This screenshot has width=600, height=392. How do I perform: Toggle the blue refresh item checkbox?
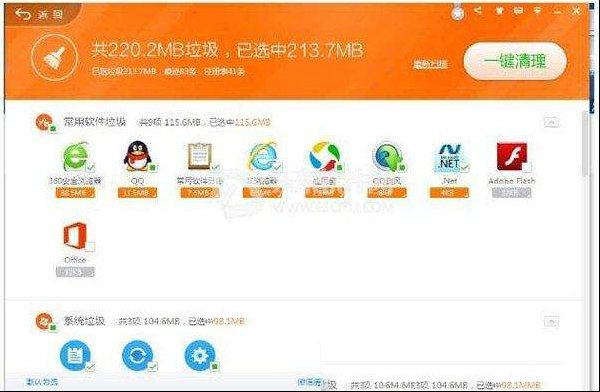(x=153, y=367)
